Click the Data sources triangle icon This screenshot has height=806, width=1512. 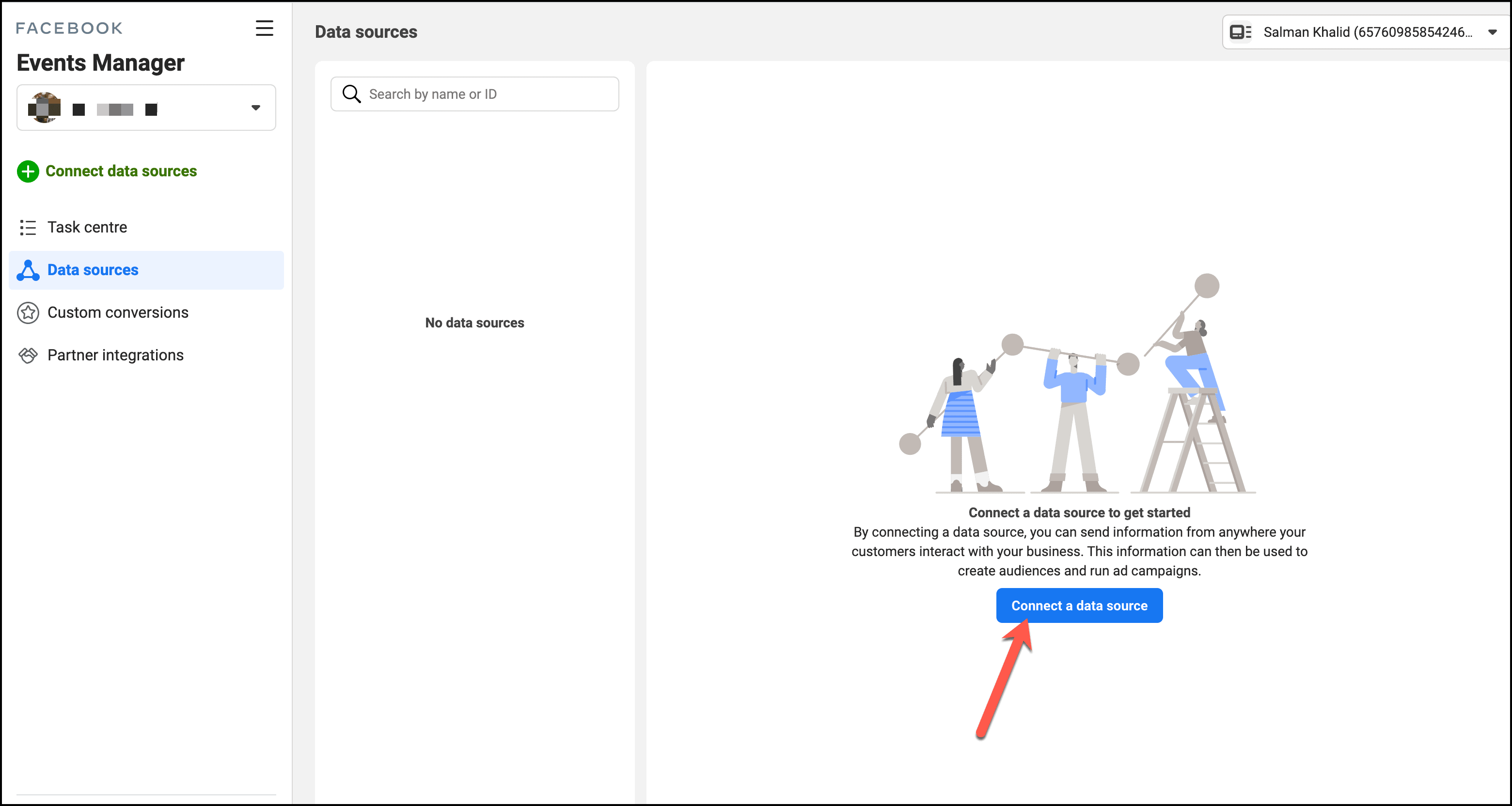(28, 270)
